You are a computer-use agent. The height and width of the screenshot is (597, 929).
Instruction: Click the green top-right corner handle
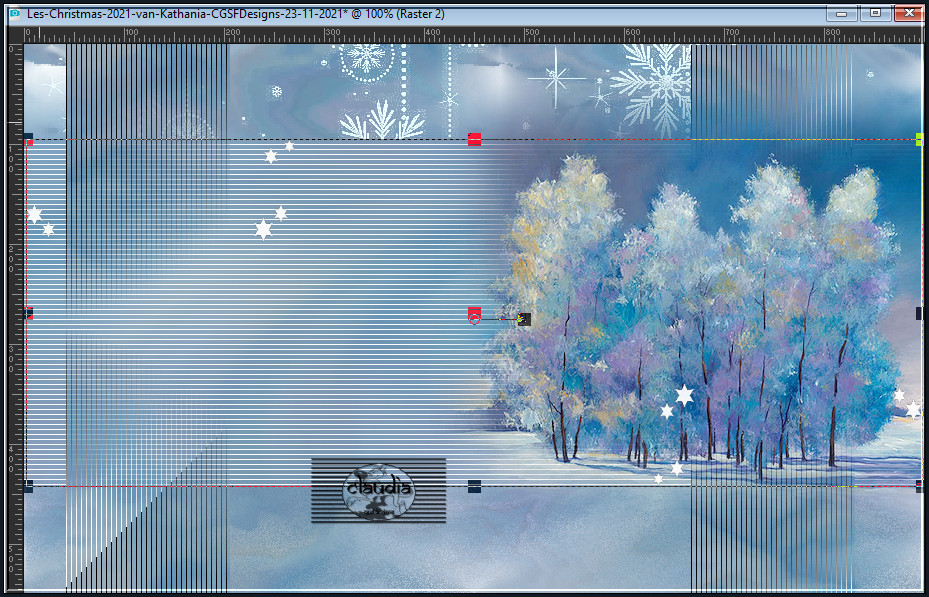pyautogui.click(x=920, y=139)
